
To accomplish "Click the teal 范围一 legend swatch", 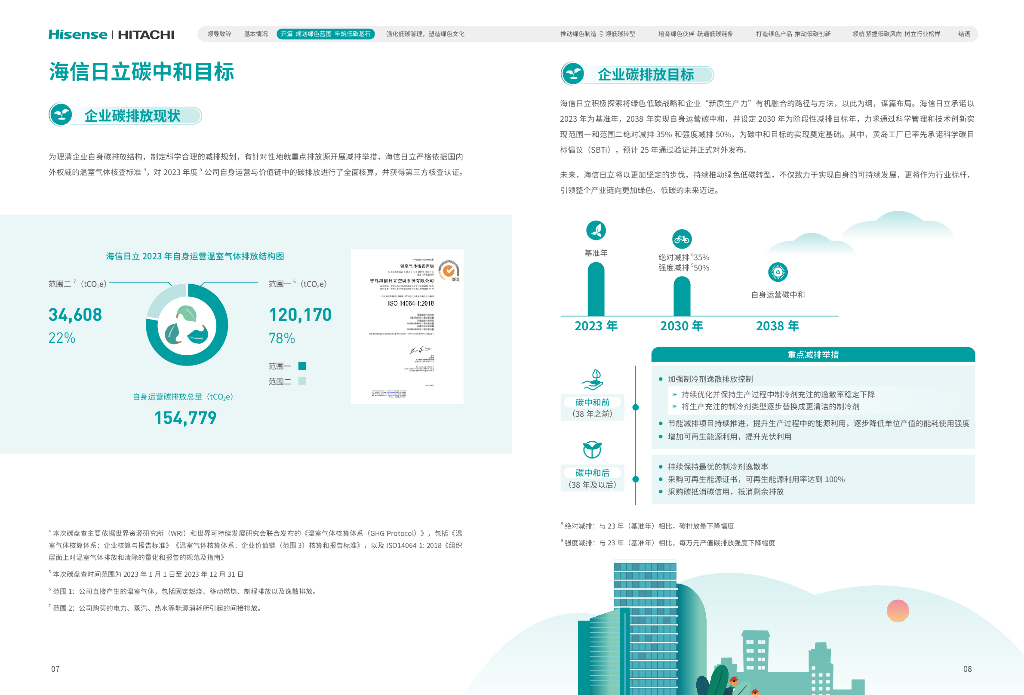I will [302, 366].
